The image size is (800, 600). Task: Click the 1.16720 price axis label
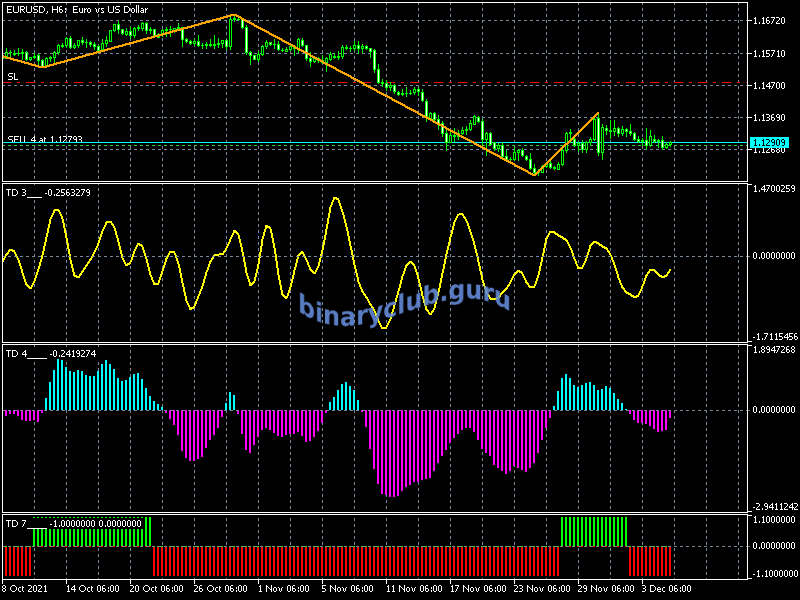(x=770, y=21)
